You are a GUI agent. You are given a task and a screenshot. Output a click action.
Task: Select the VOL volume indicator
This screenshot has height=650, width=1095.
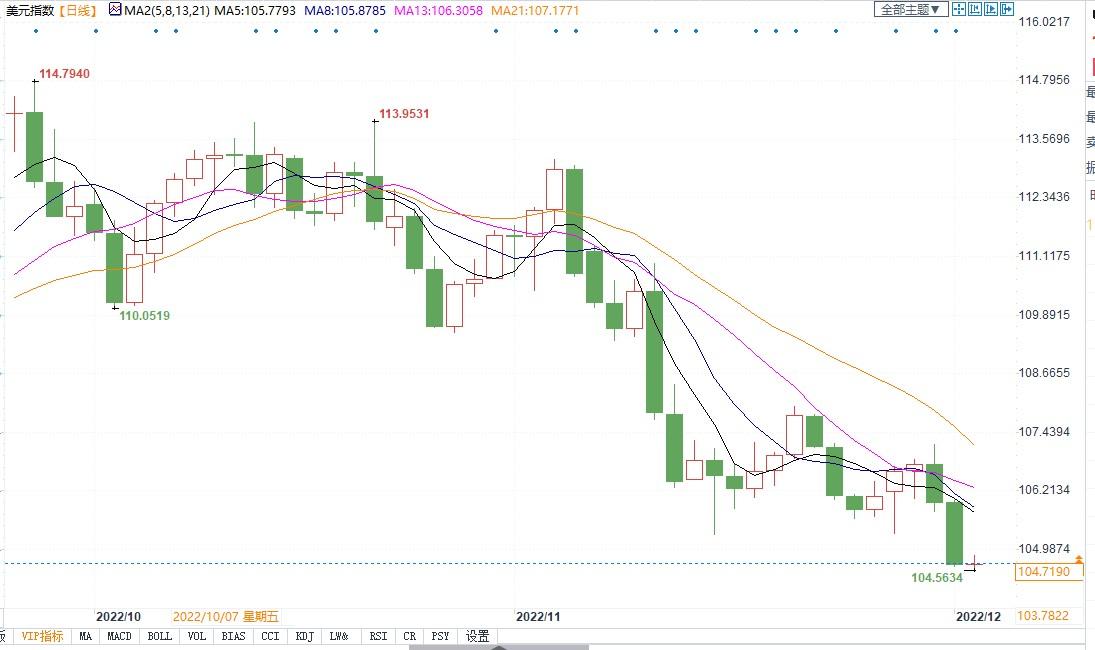(197, 636)
